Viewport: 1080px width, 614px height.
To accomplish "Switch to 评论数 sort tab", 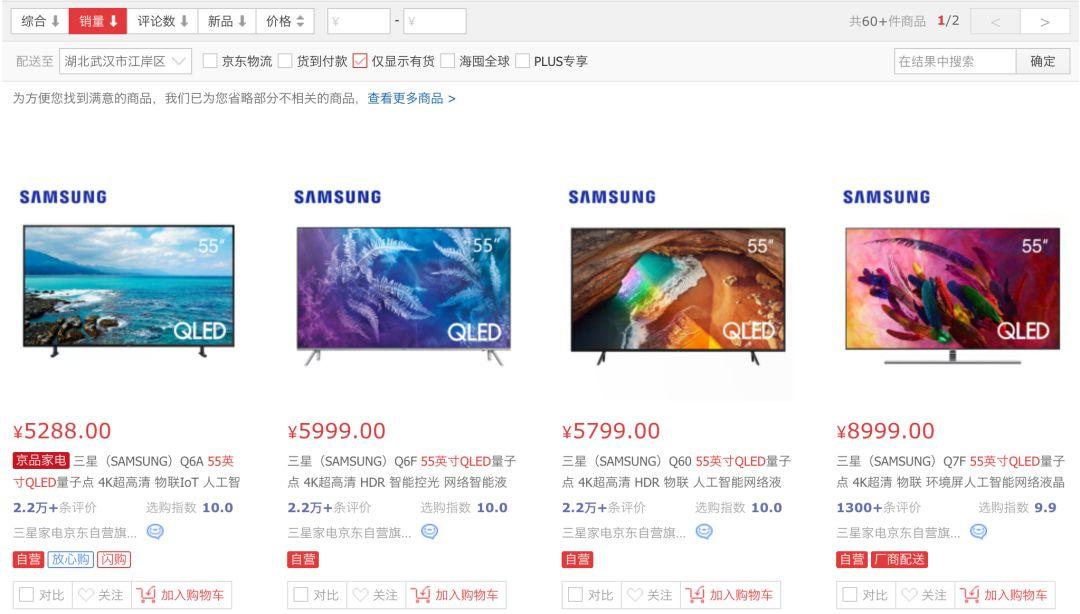I will 163,21.
